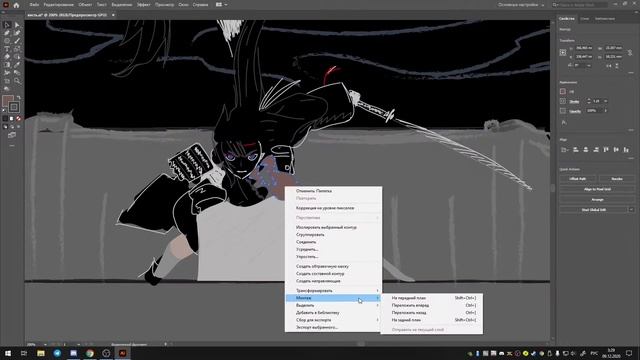Open Chrome from the Windows taskbar
This screenshot has height=360, width=640.
point(90,353)
